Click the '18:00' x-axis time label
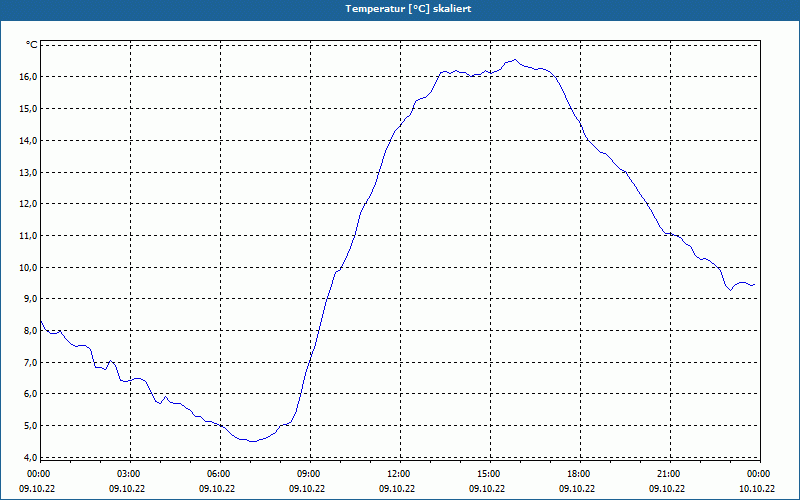Viewport: 800px width, 500px height. (578, 474)
